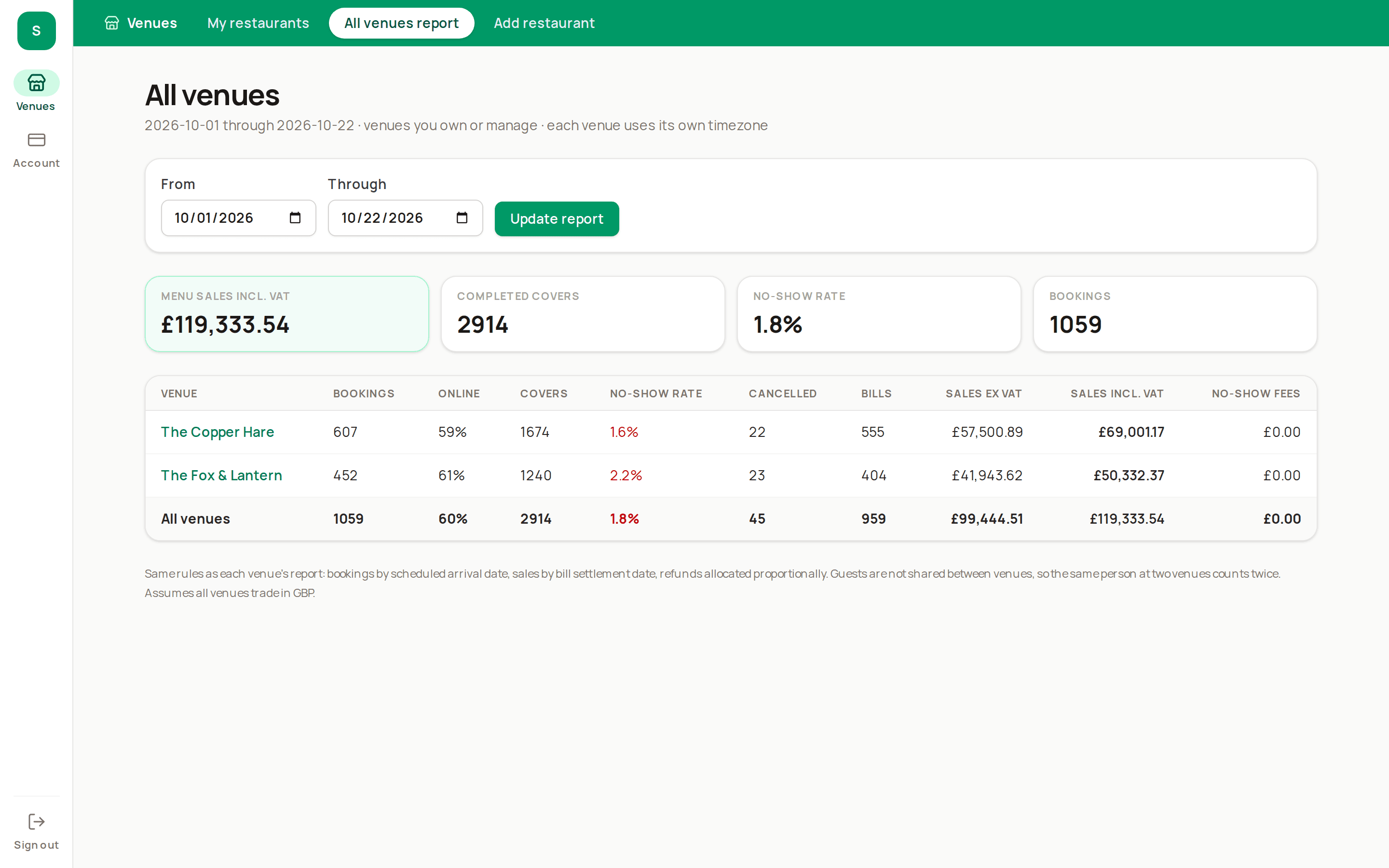Switch to My restaurants tab

coord(258,23)
